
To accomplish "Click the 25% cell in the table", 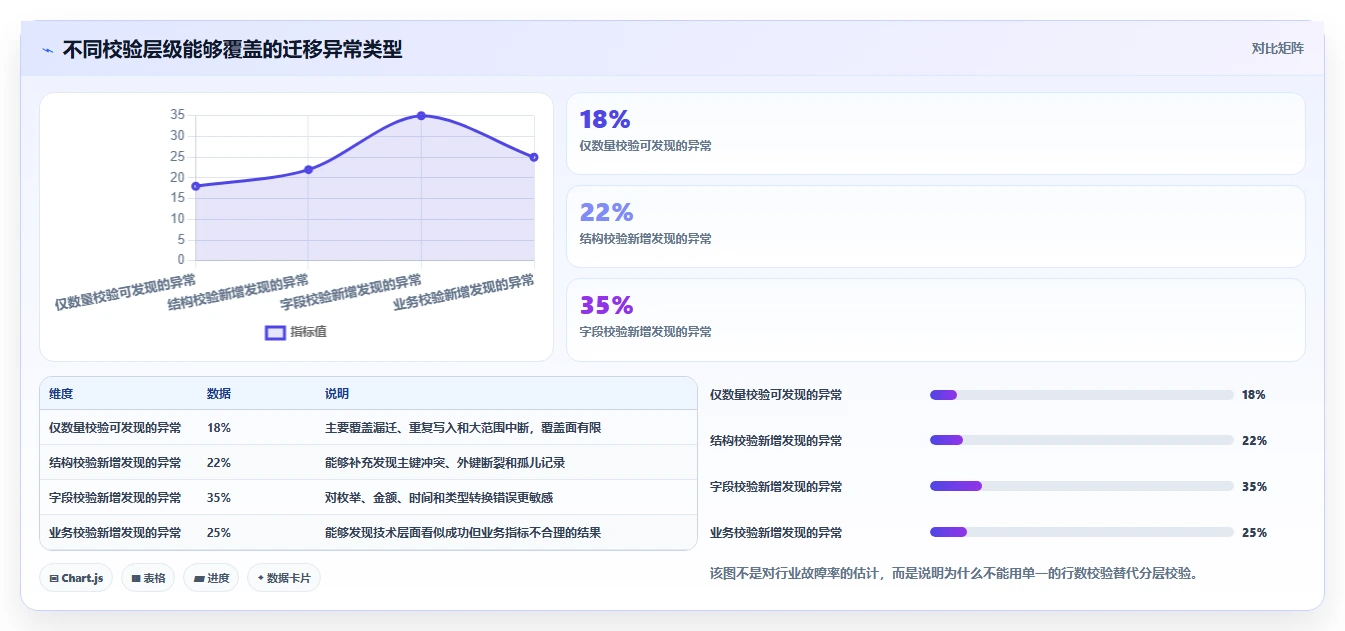I will 219,533.
